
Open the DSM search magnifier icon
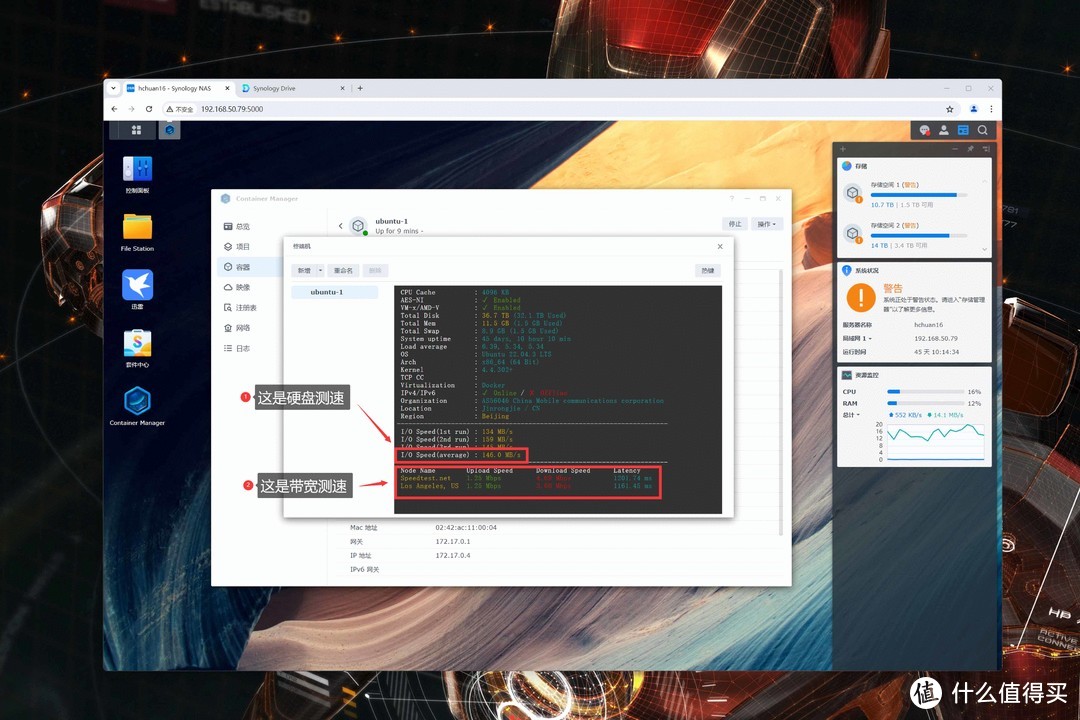pyautogui.click(x=983, y=130)
